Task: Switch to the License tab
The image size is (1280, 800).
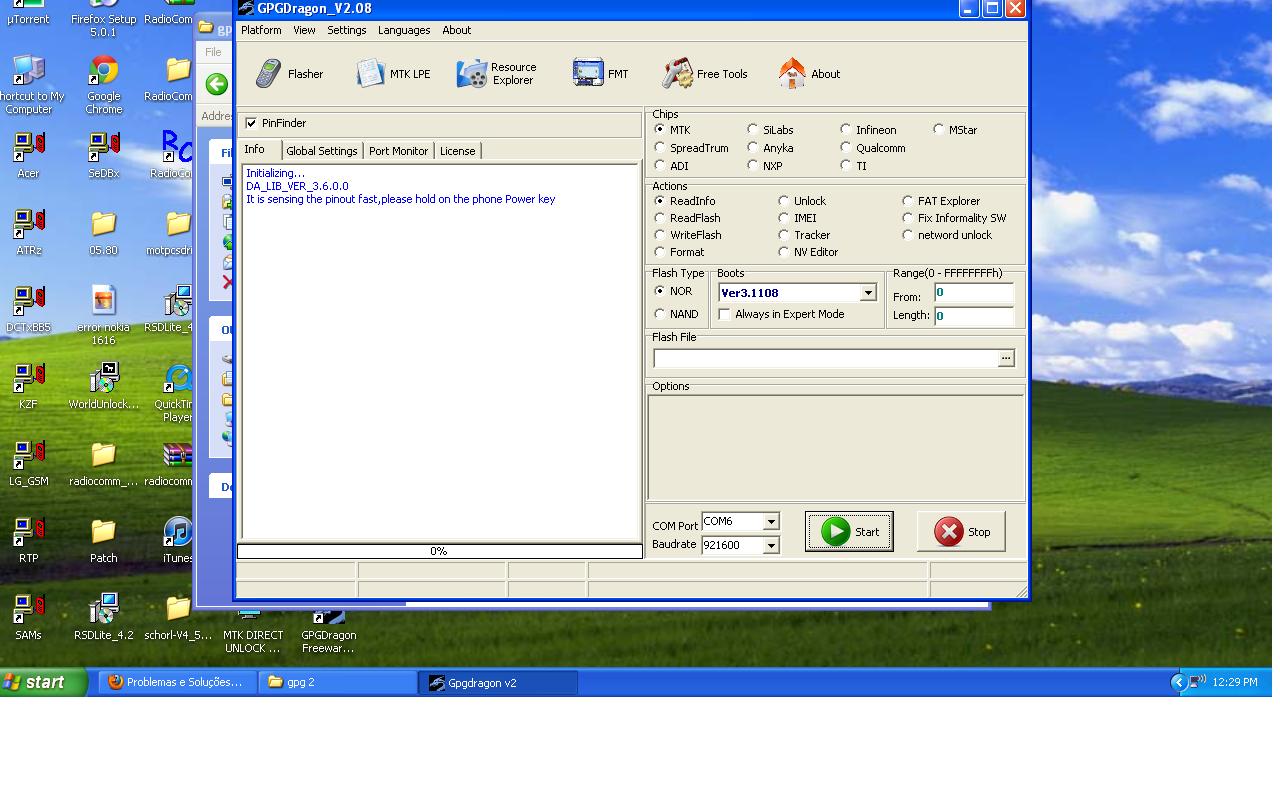Action: pos(458,151)
